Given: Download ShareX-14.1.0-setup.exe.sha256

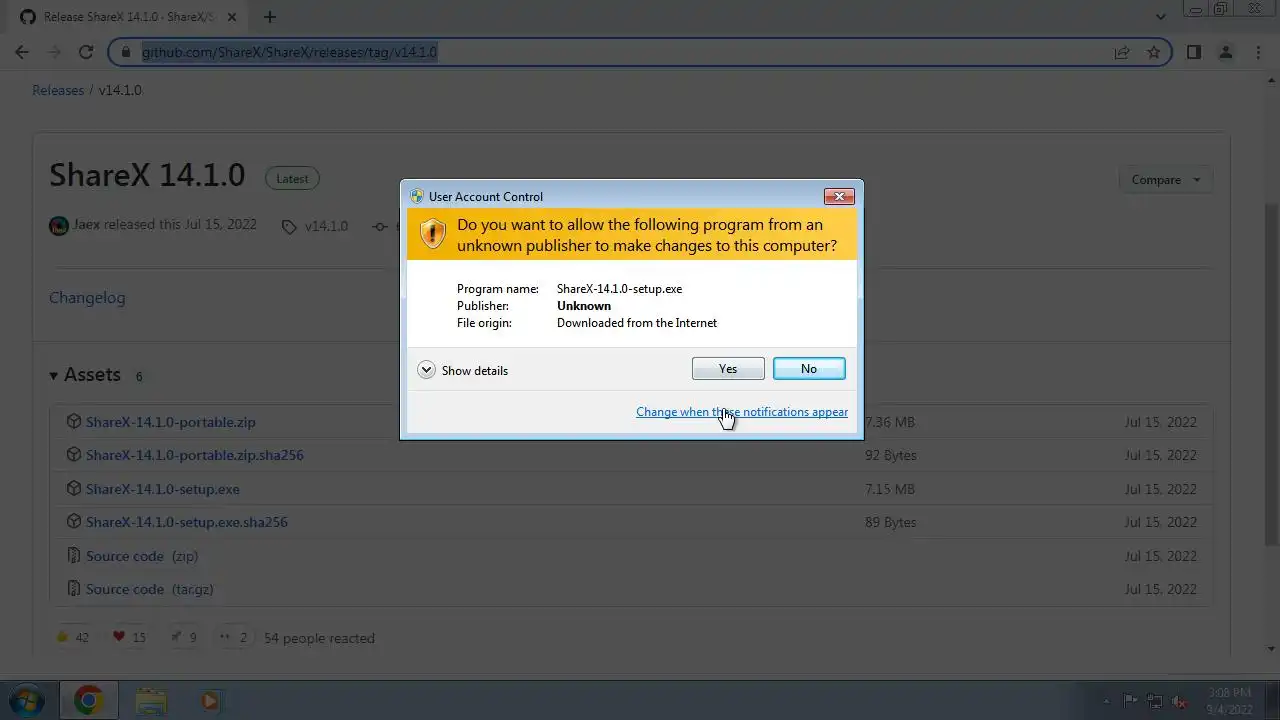Looking at the screenshot, I should point(186,522).
